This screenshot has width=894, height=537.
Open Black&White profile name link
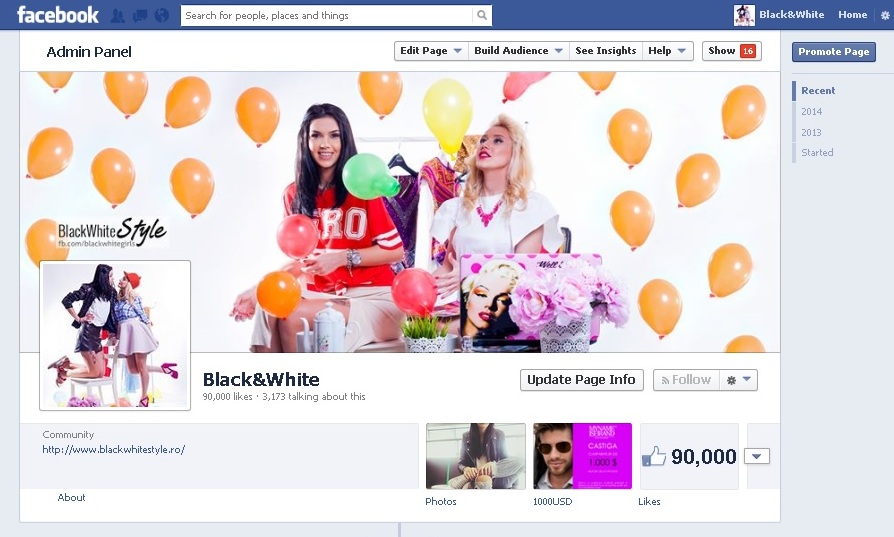click(791, 15)
